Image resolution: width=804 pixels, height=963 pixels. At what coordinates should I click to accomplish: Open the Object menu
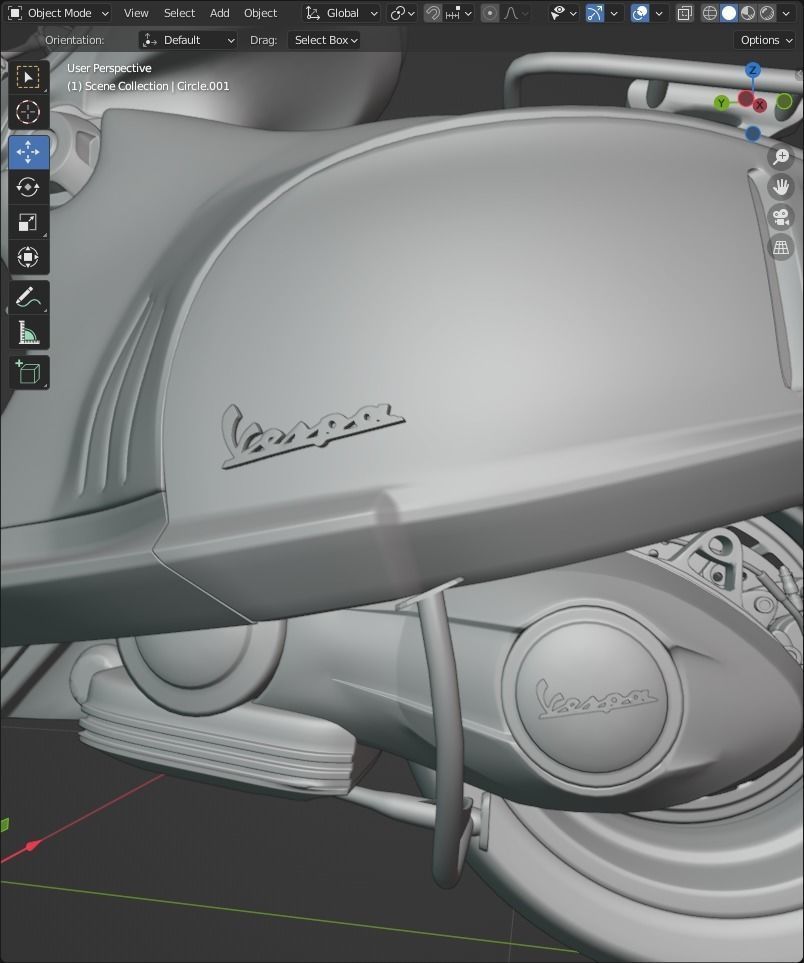260,13
